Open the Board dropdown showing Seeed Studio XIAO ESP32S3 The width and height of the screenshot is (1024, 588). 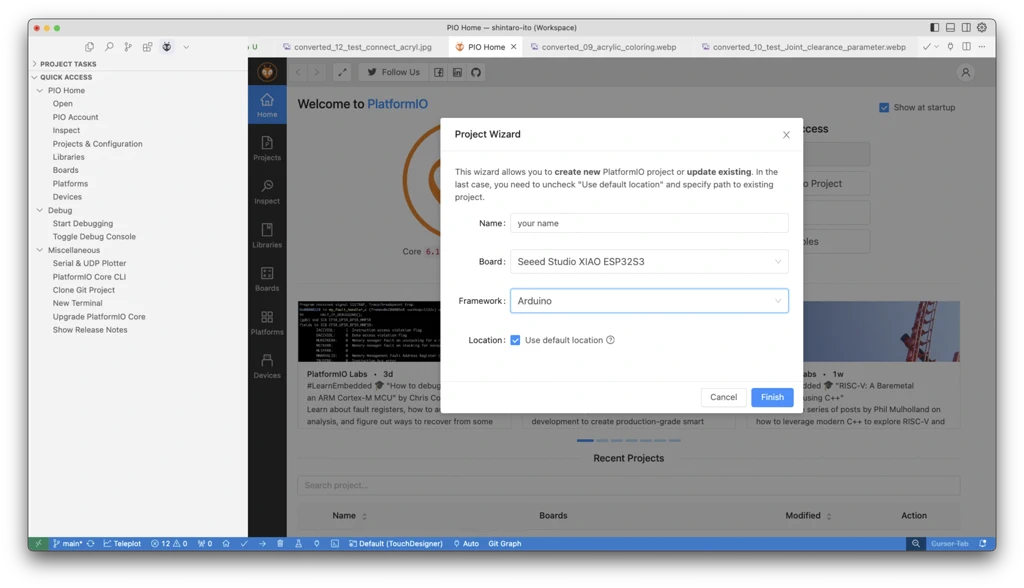[x=649, y=262]
